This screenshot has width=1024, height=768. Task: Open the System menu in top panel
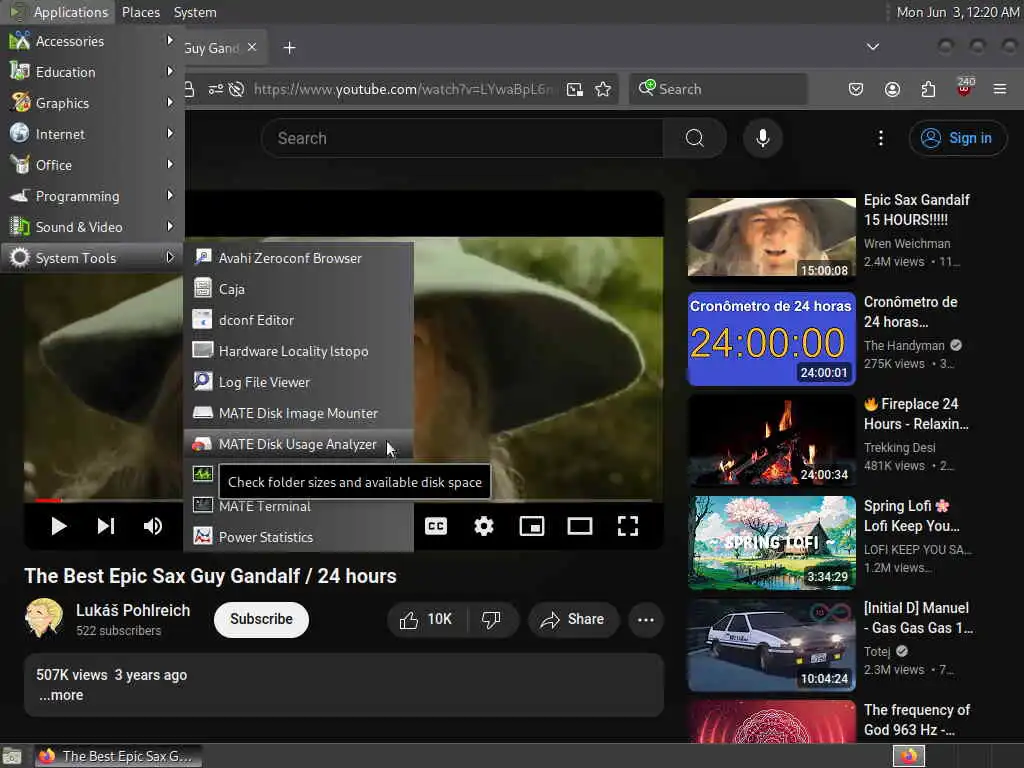point(195,12)
